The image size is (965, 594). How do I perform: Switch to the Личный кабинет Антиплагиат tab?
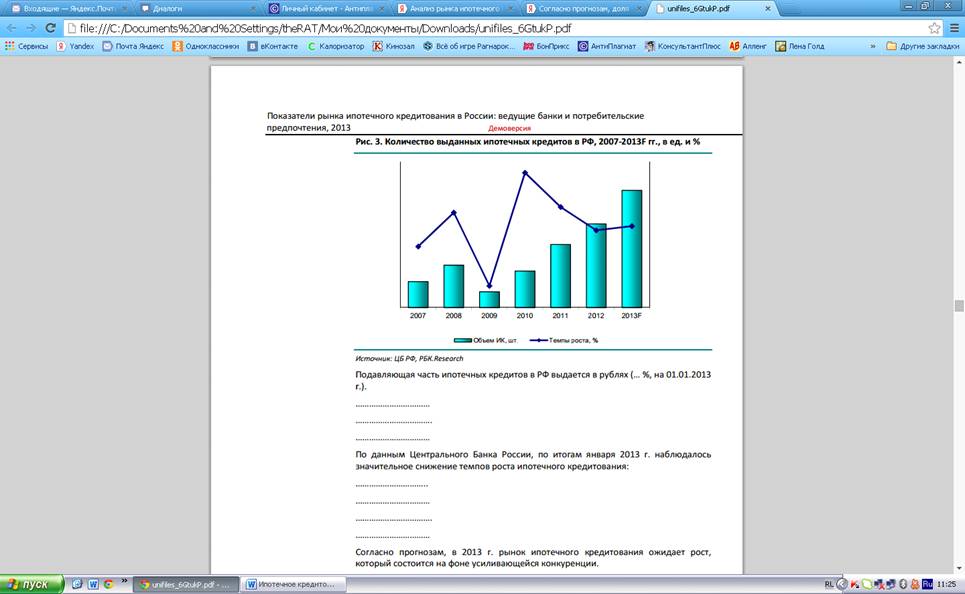(326, 9)
